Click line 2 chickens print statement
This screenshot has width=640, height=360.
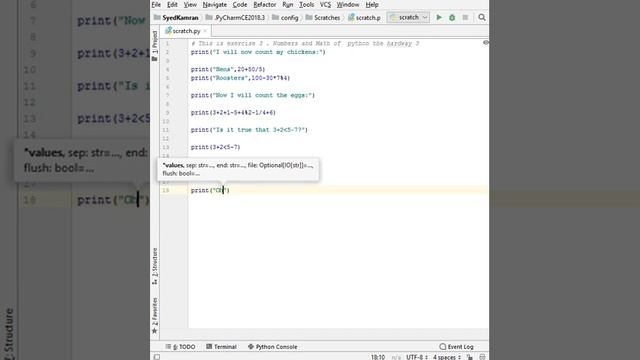coord(258,52)
